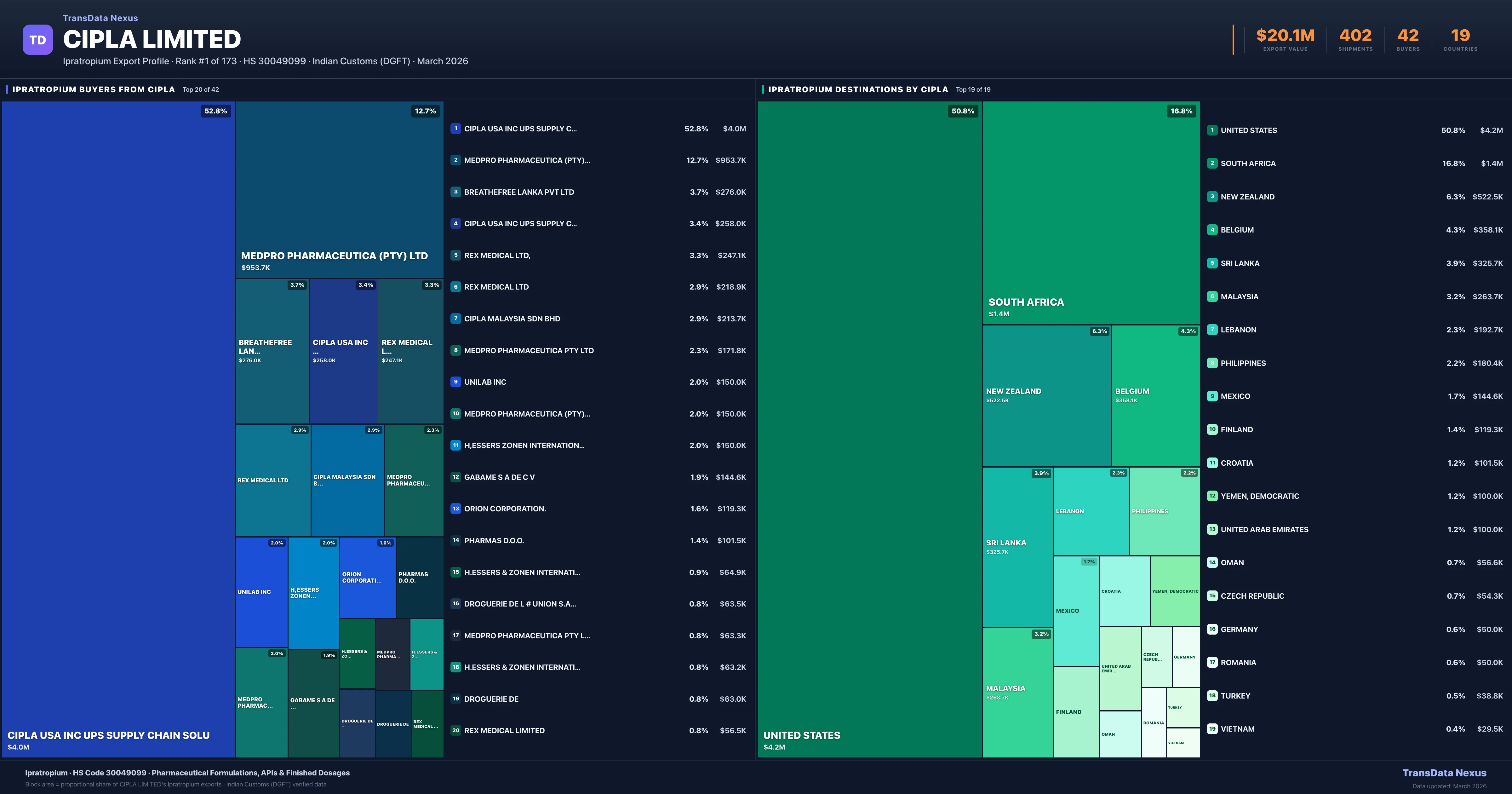Toggle the IPRATROPIUM DESTINATIONS BY CIPLA section

point(858,89)
